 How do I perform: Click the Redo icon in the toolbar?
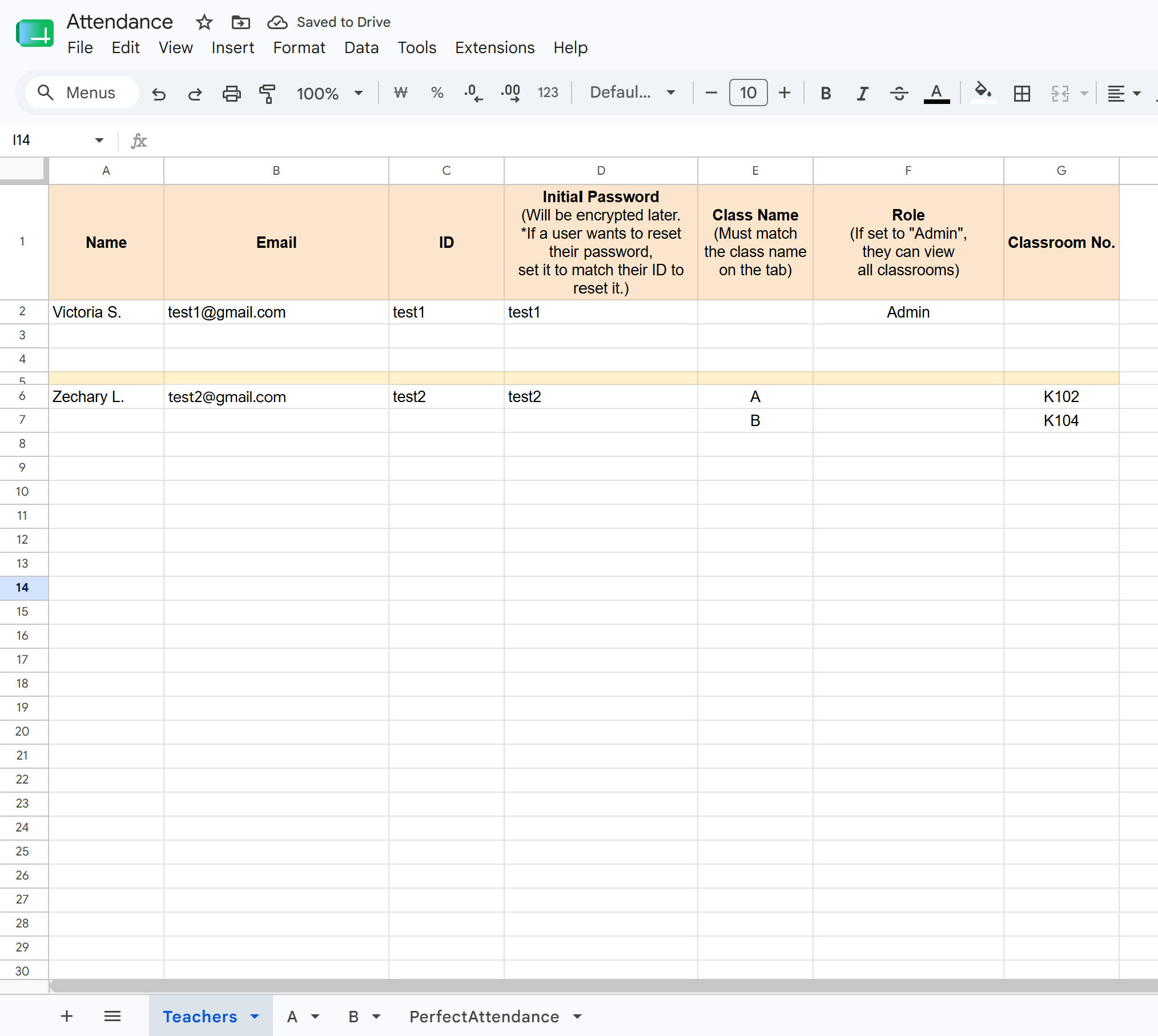tap(195, 93)
